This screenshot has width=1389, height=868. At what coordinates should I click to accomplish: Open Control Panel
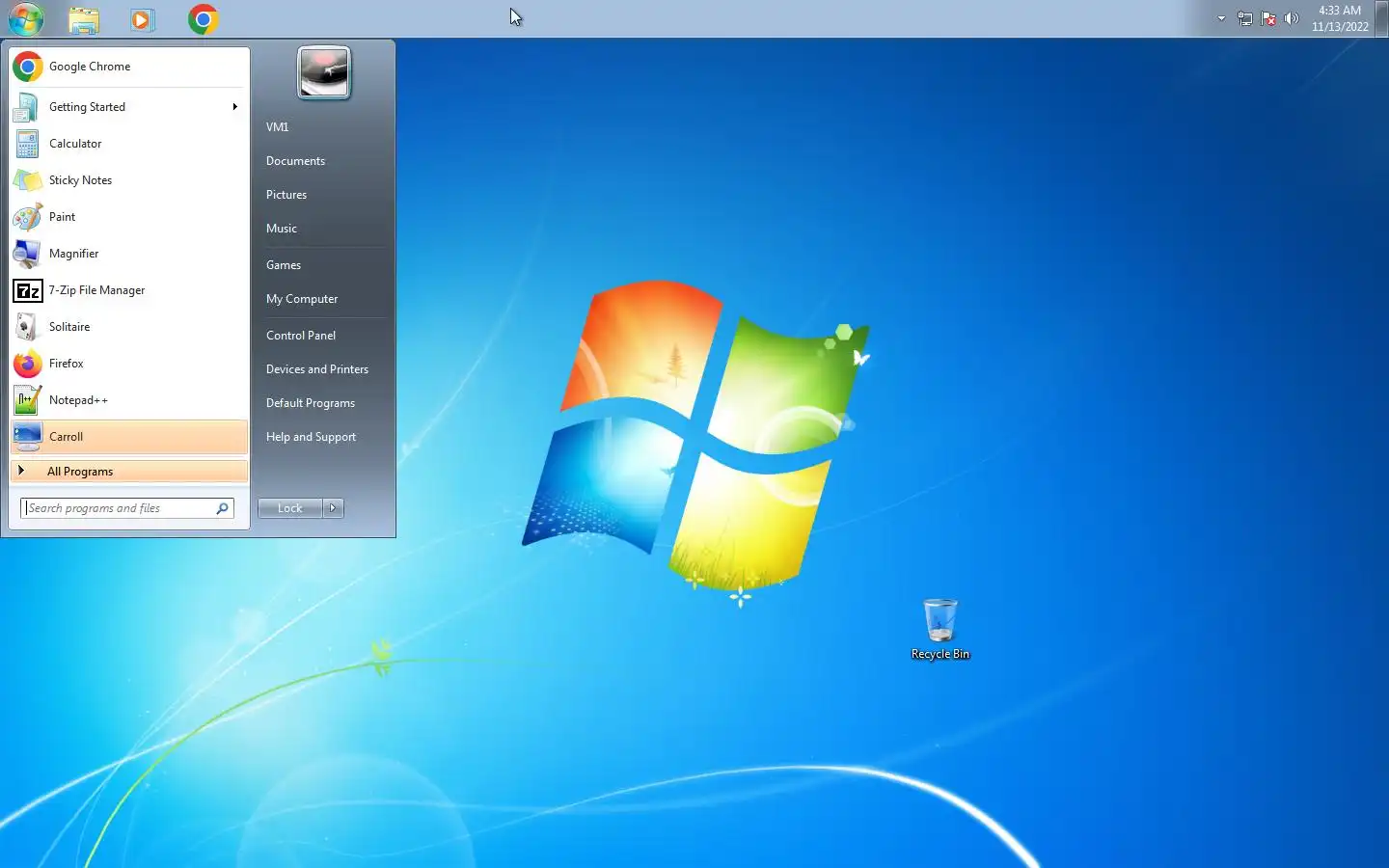coord(301,336)
